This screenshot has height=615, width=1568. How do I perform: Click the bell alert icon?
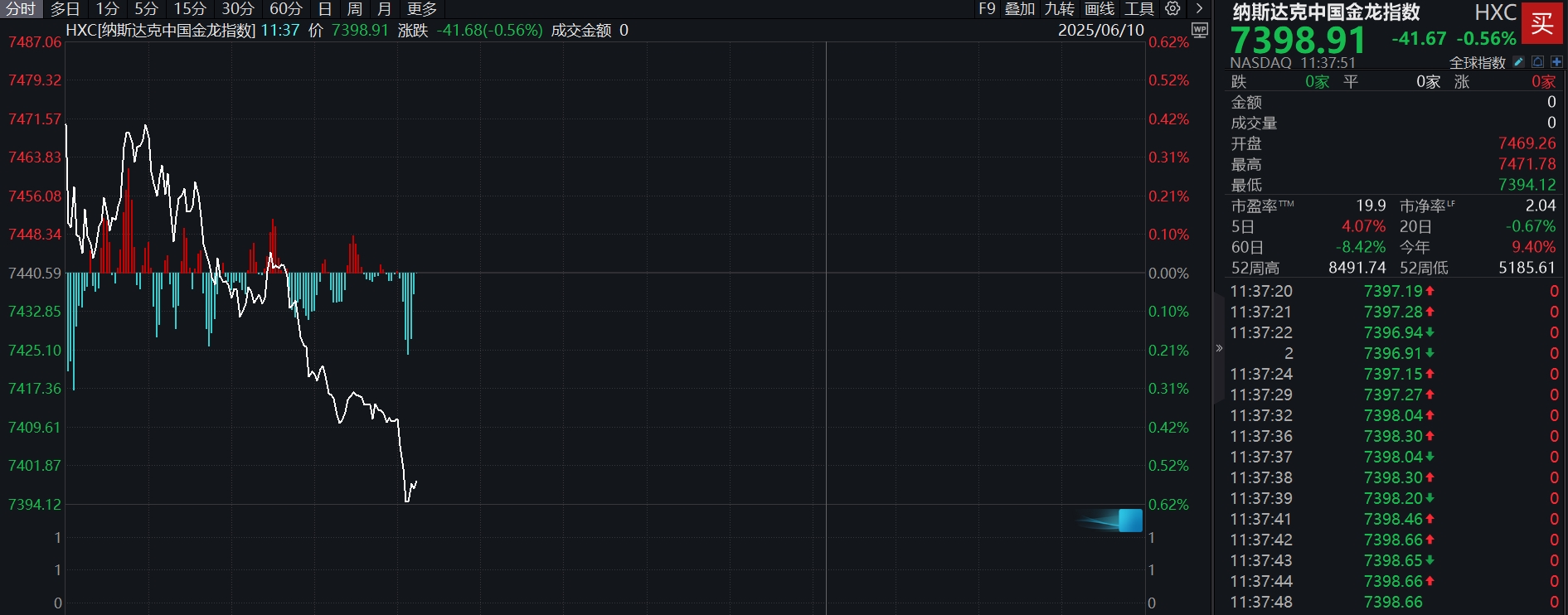[1538, 62]
